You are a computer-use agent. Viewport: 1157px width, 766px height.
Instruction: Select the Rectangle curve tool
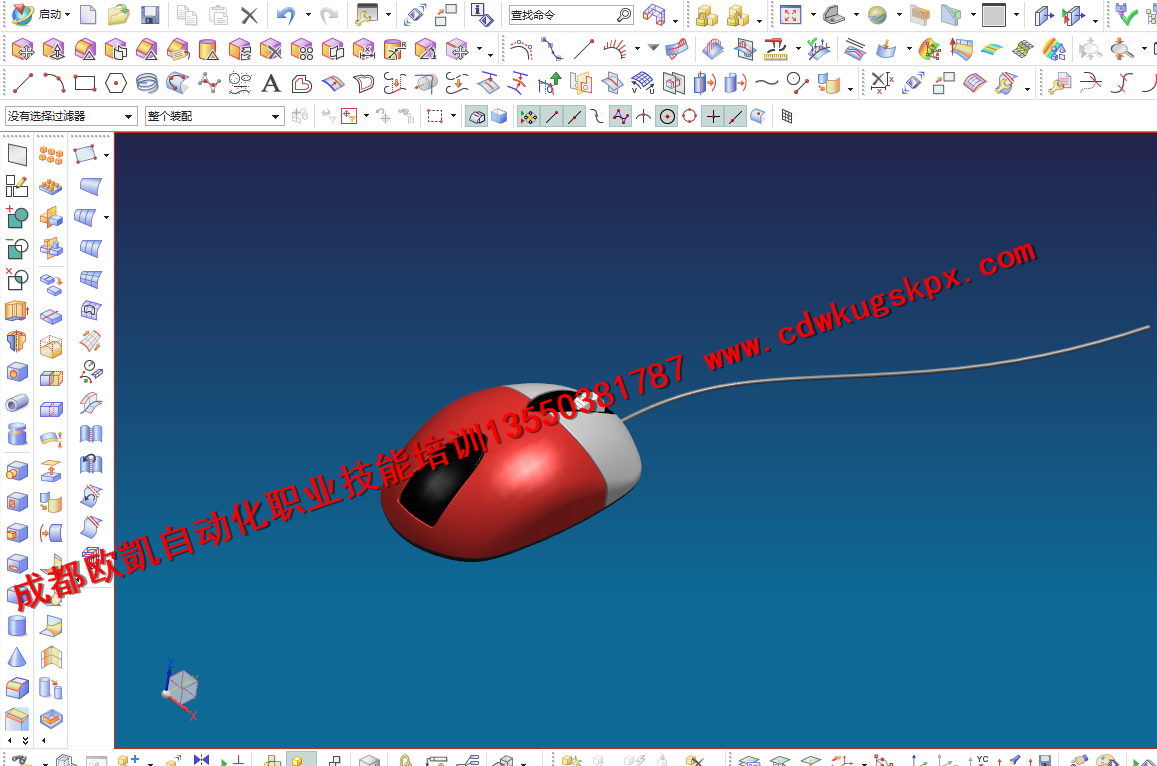pyautogui.click(x=85, y=83)
